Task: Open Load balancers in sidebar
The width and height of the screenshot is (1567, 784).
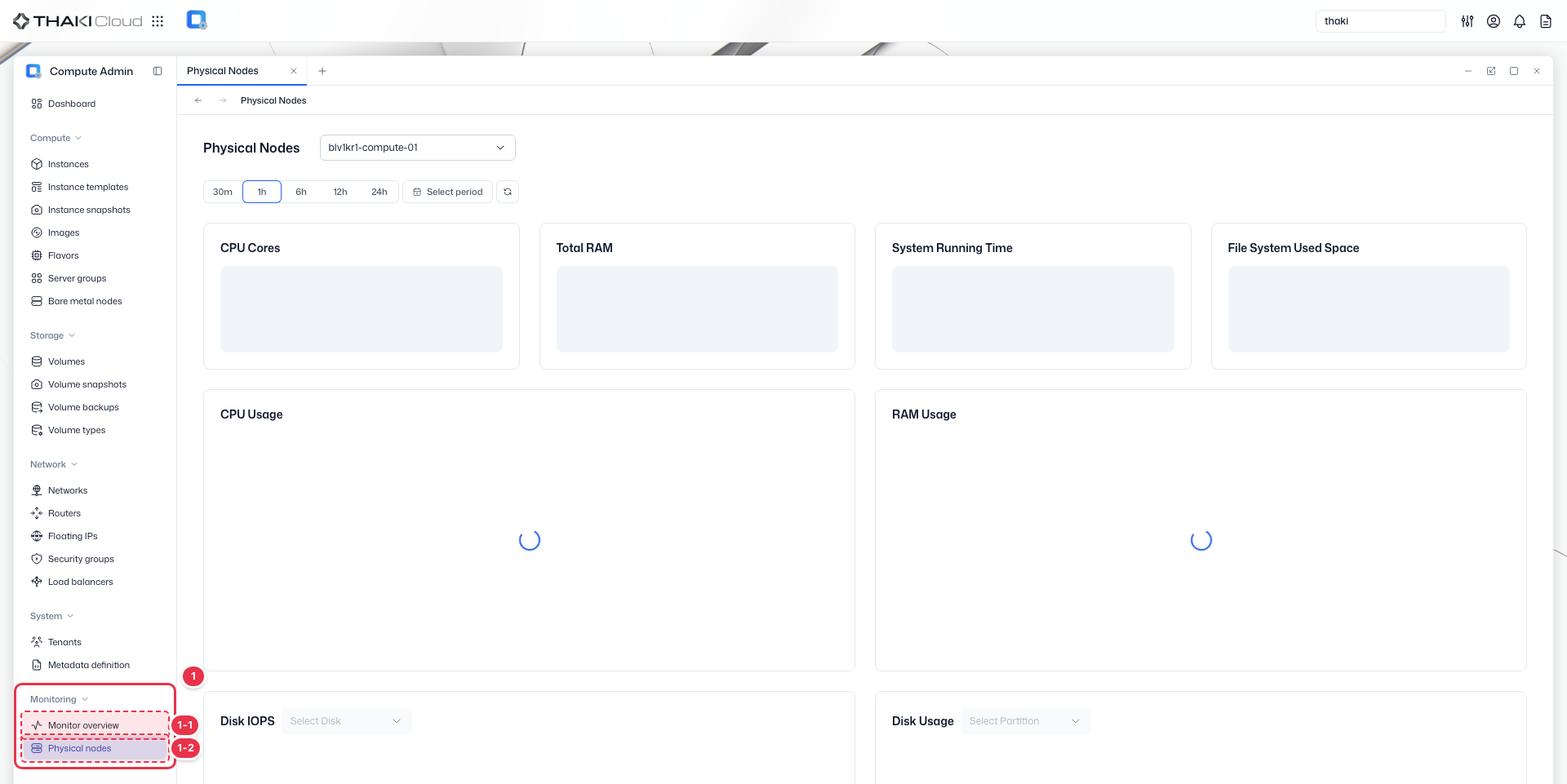Action: [x=80, y=582]
